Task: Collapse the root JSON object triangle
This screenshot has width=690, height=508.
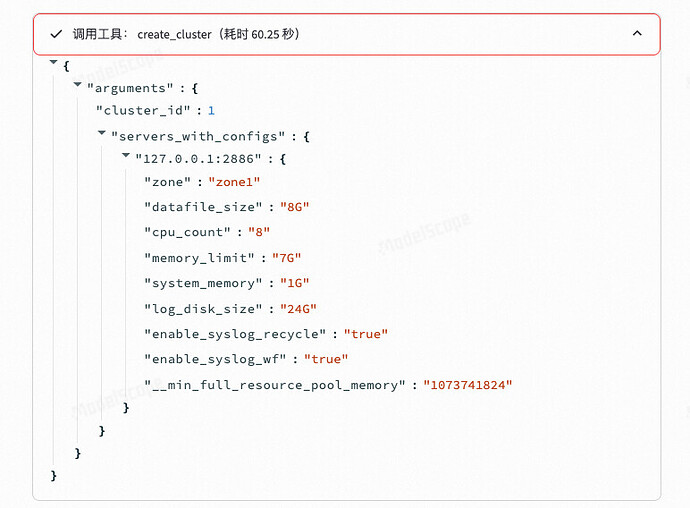Action: (x=54, y=62)
